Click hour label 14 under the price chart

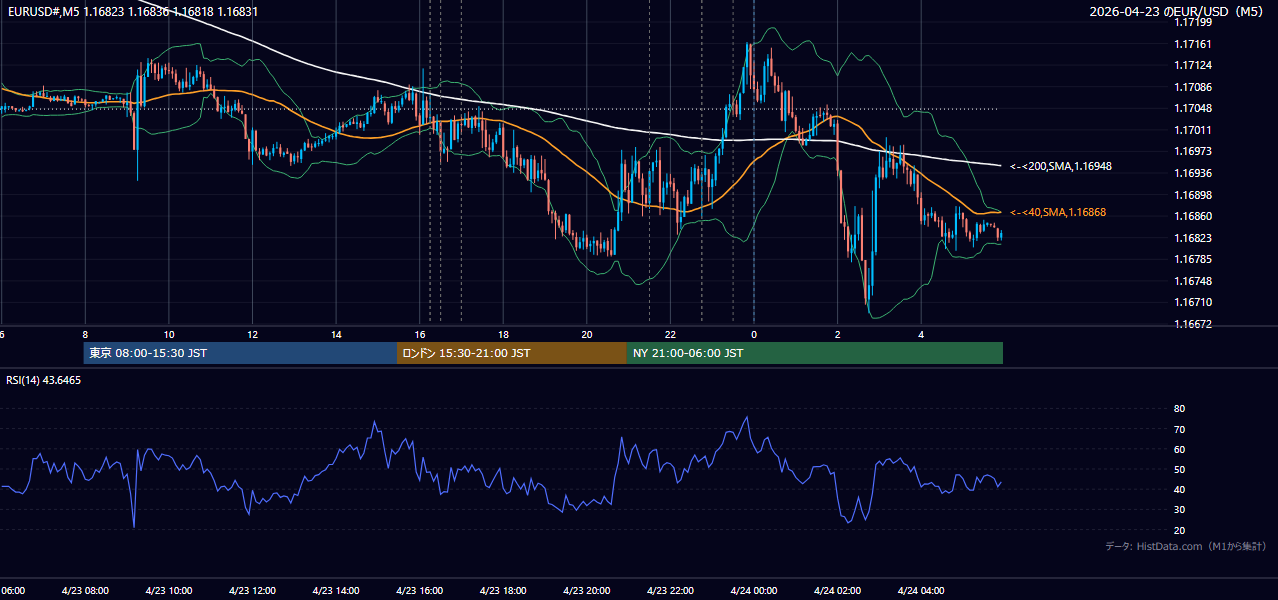point(337,334)
